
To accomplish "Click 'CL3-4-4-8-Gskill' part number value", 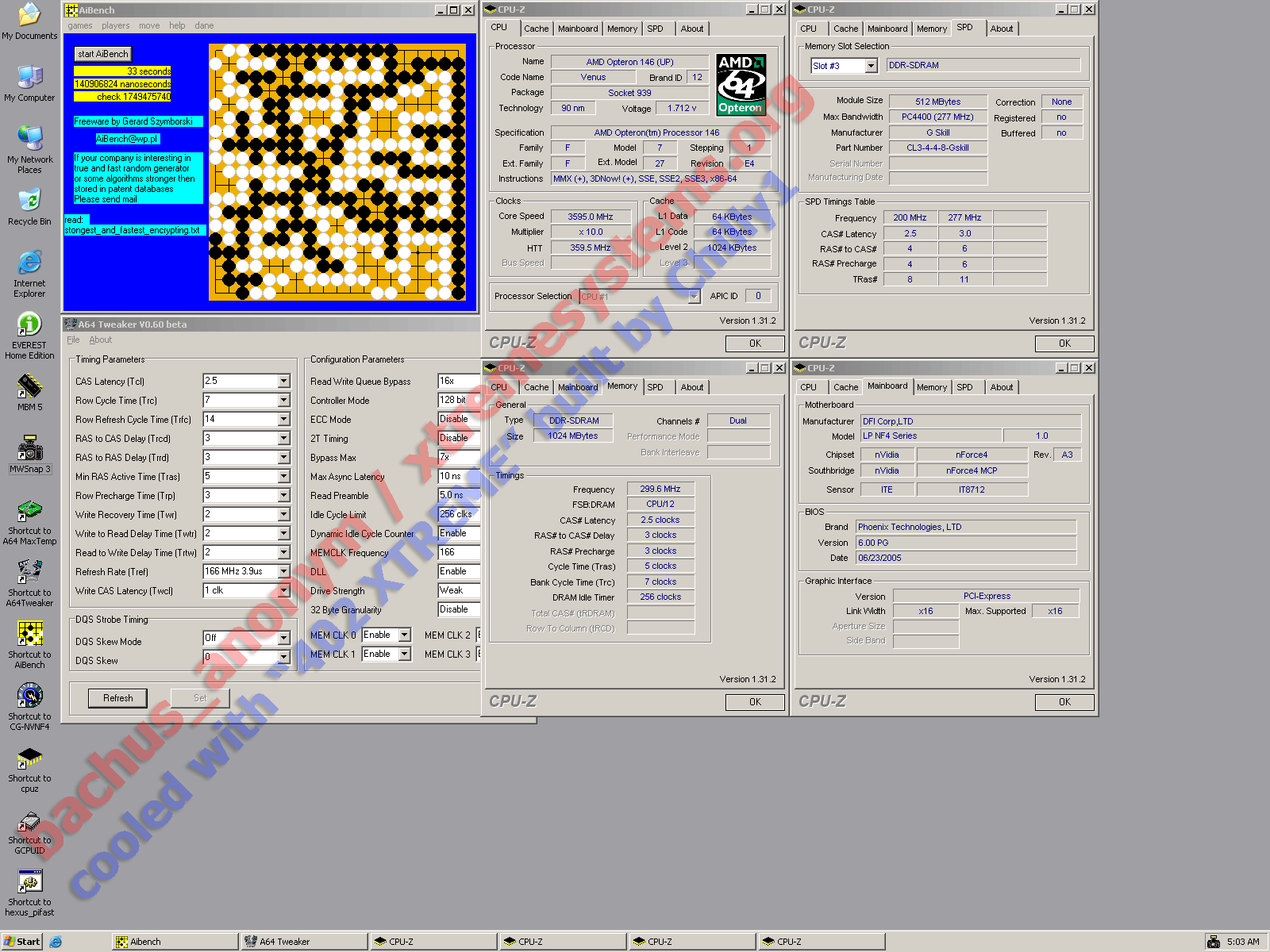I will click(x=937, y=148).
